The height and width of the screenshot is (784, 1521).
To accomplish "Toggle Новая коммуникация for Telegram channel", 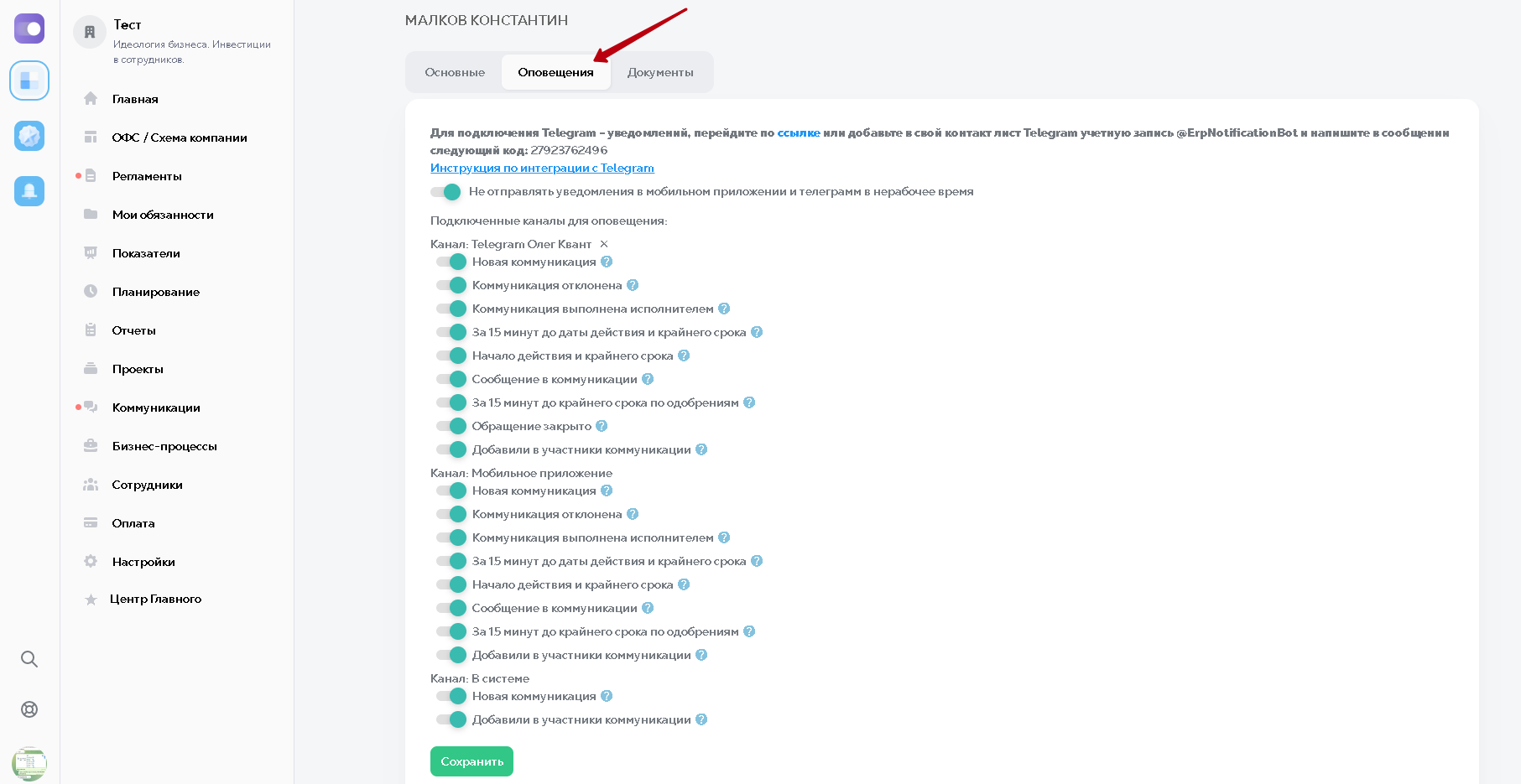I will (451, 262).
